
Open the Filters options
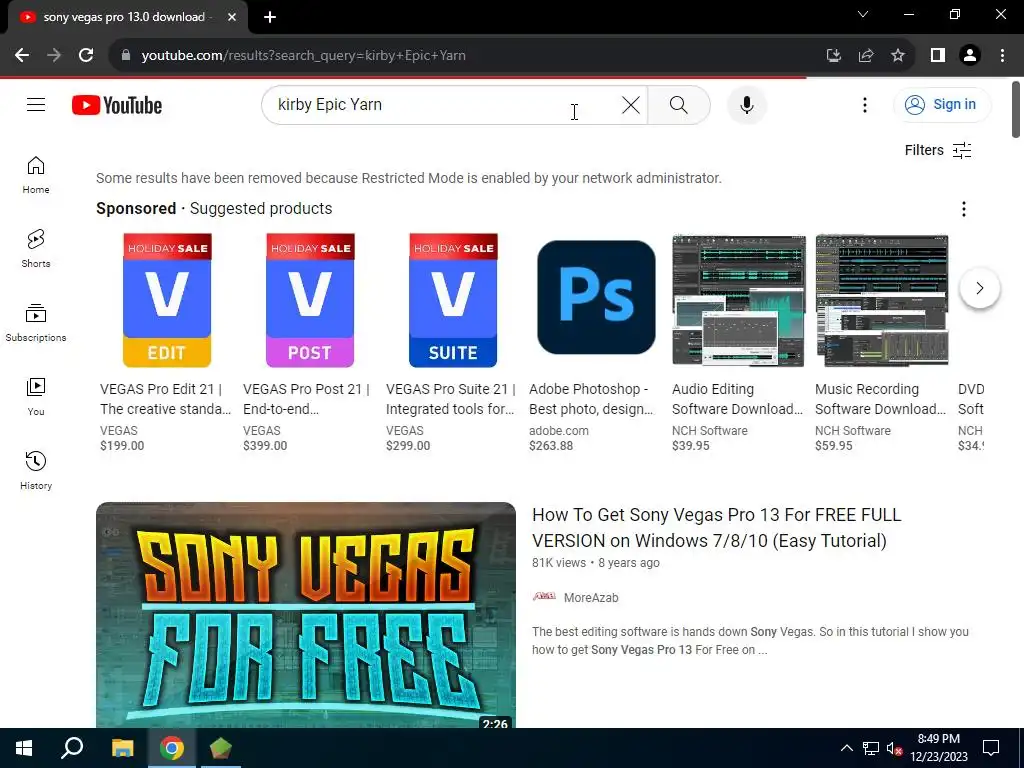pyautogui.click(x=938, y=150)
